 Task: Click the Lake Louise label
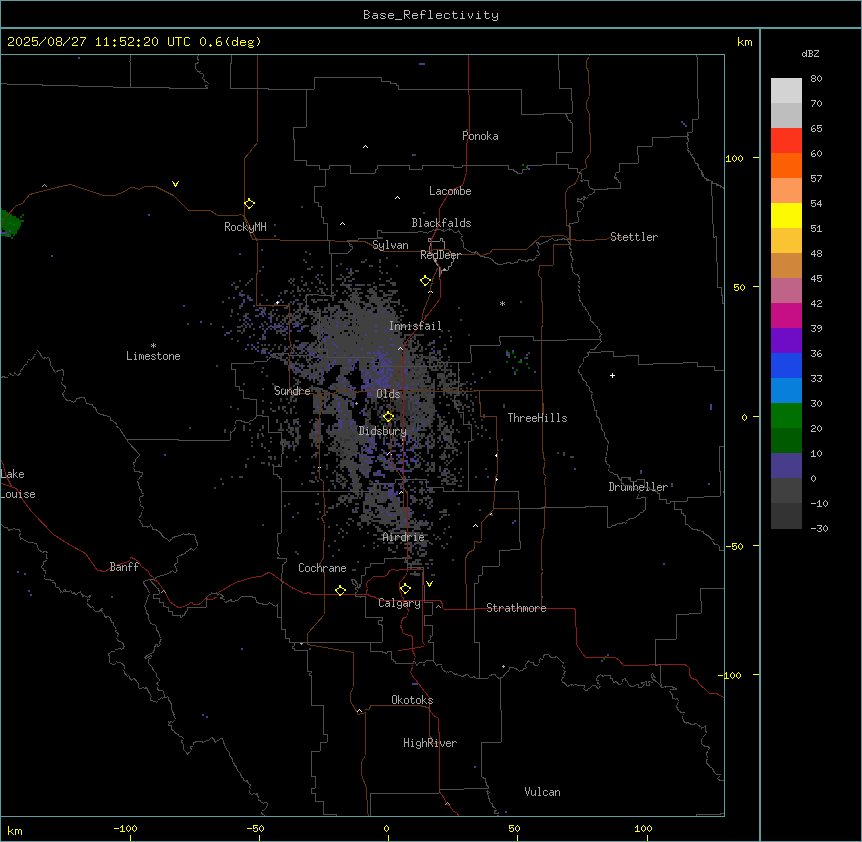click(18, 484)
